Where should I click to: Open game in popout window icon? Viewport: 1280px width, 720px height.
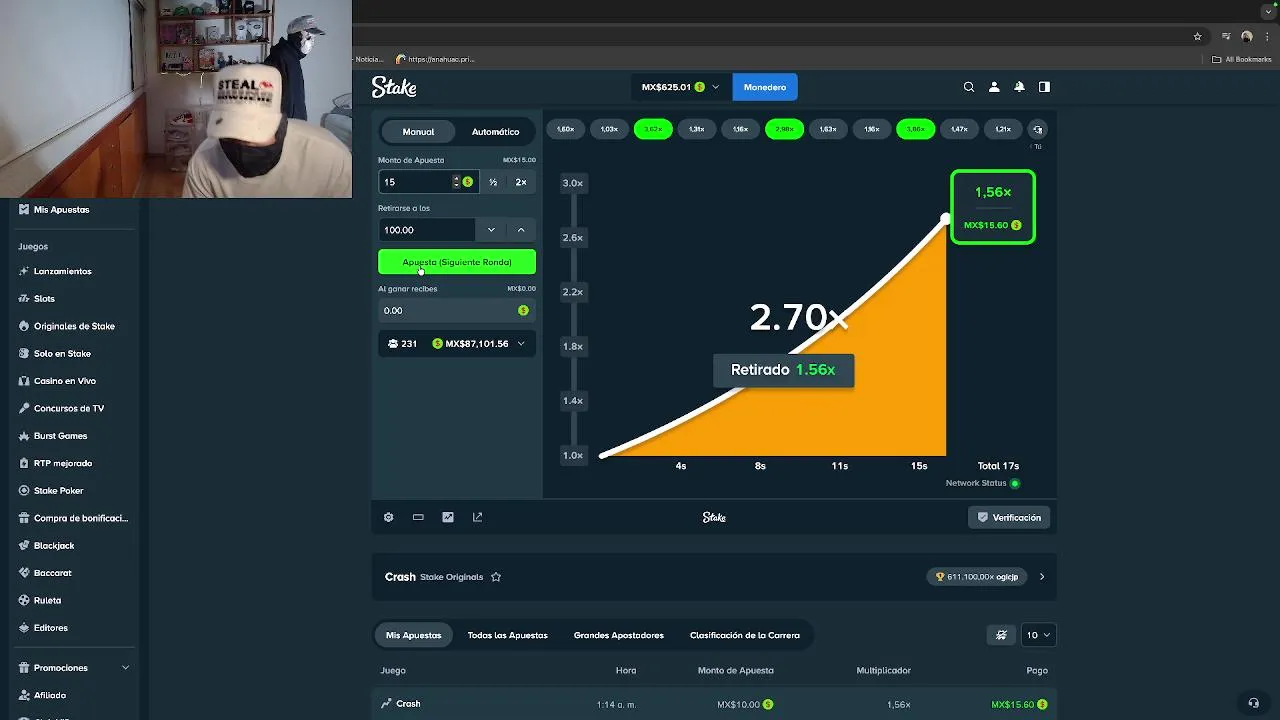[x=477, y=517]
